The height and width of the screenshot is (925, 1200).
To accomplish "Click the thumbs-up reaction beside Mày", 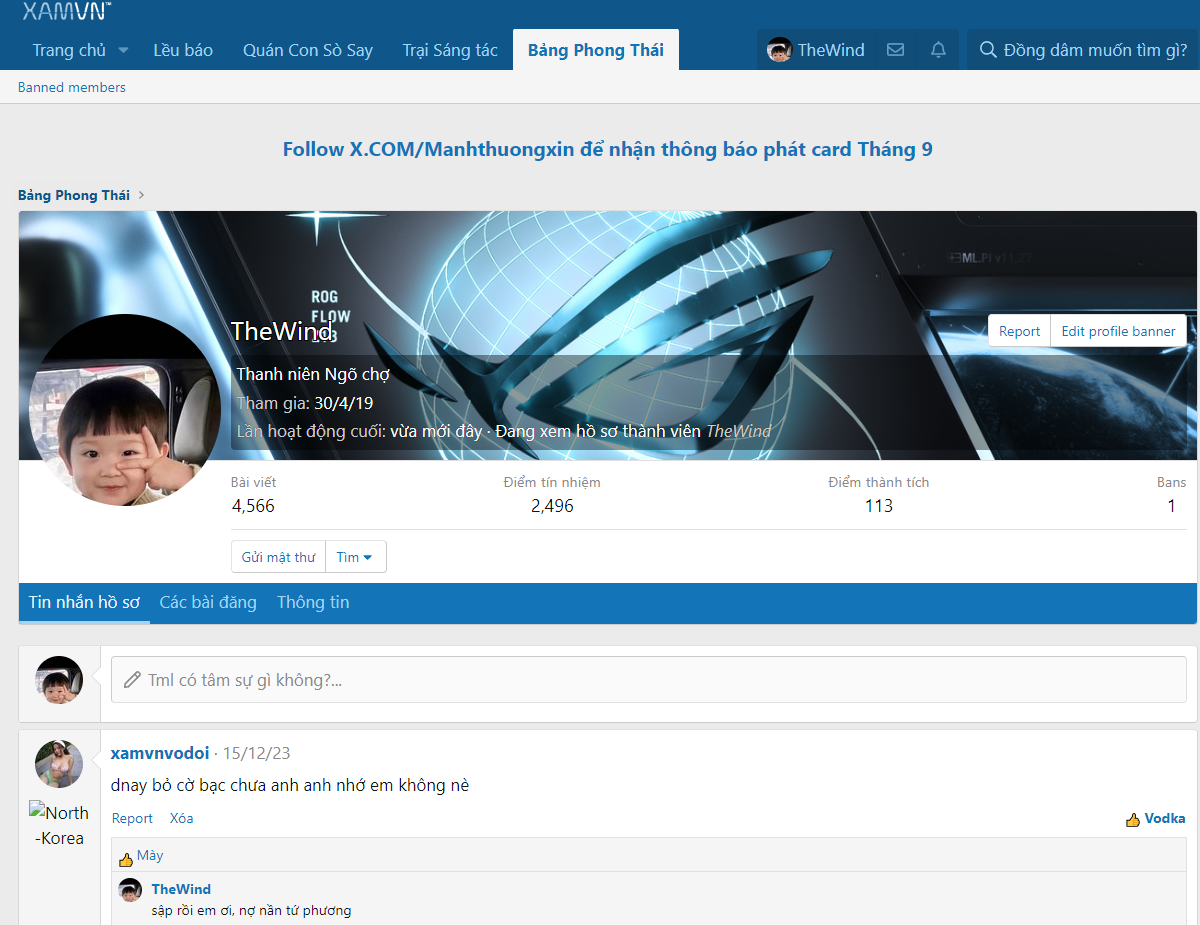I will point(126,857).
